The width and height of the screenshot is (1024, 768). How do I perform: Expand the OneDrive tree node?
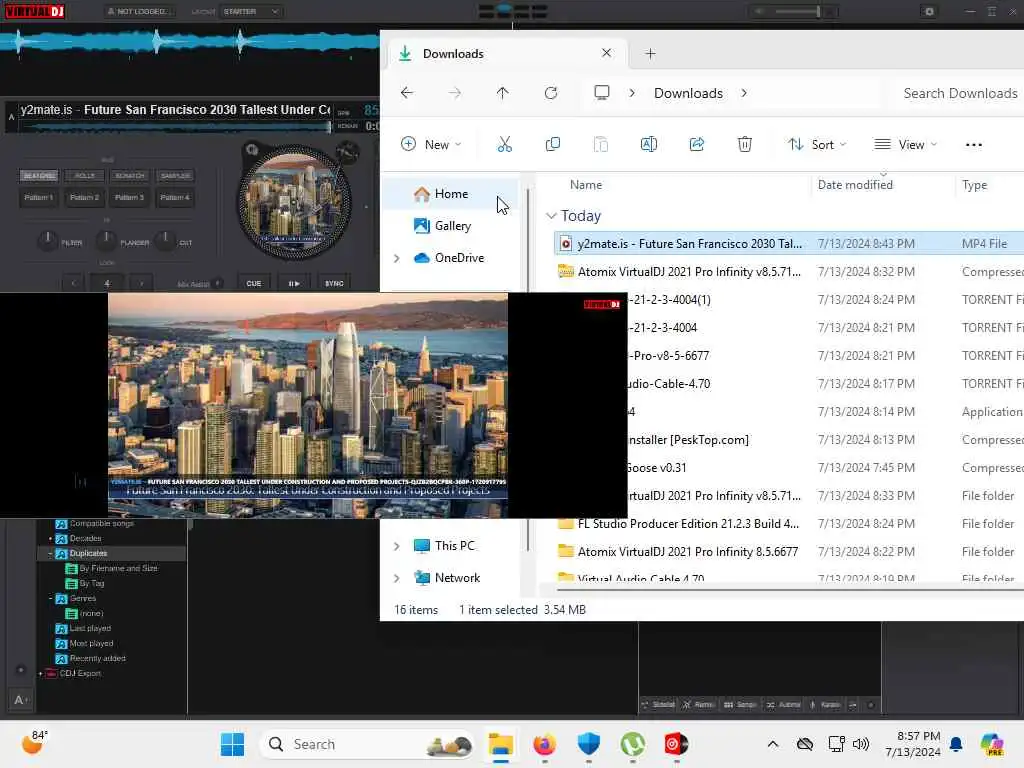396,258
